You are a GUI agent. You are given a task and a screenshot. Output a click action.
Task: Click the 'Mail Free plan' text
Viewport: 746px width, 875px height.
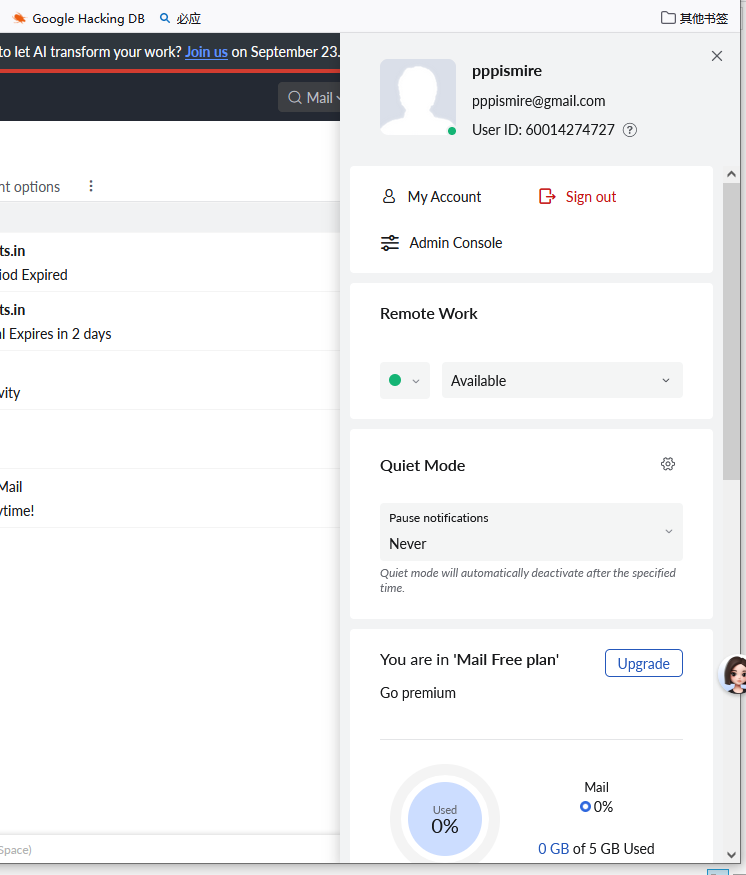point(506,660)
